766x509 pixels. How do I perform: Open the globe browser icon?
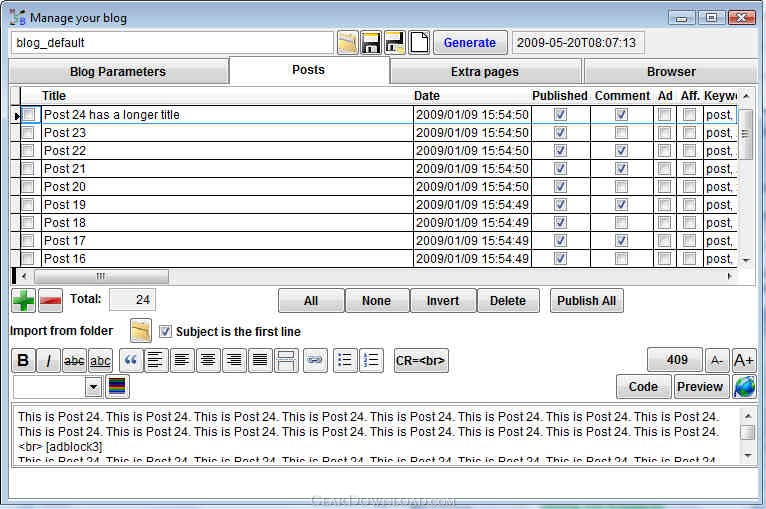[x=744, y=387]
